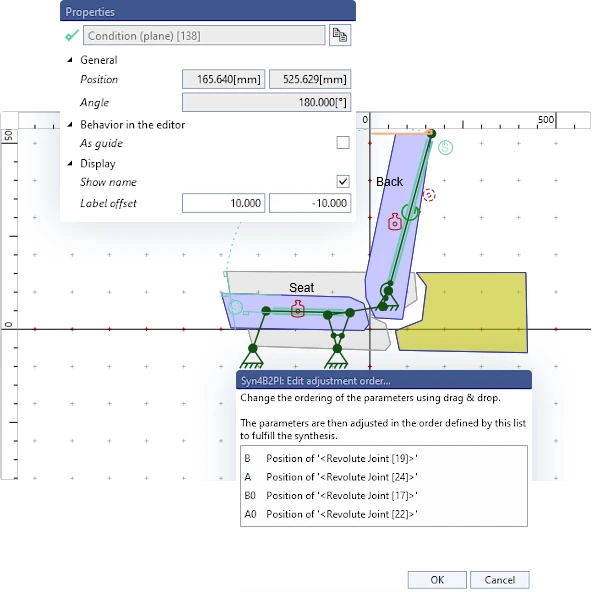Viewport: 592px width, 592px height.
Task: Collapse the General section
Action: tap(70, 60)
